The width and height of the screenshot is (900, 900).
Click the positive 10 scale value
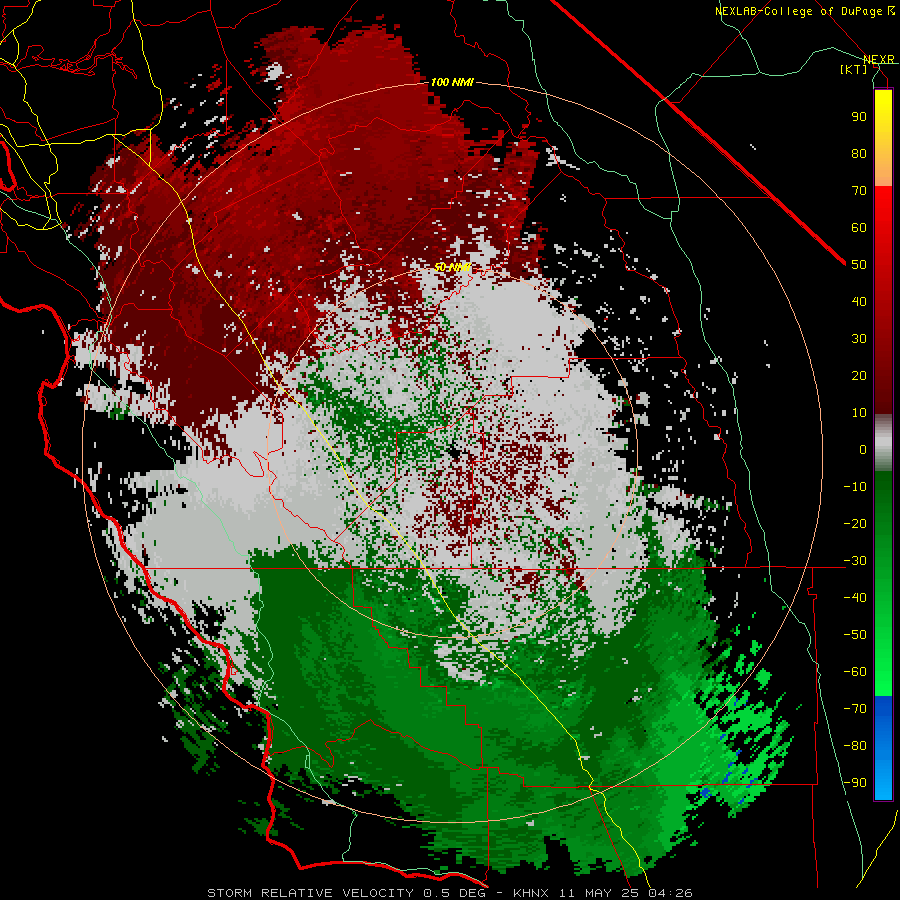859,413
